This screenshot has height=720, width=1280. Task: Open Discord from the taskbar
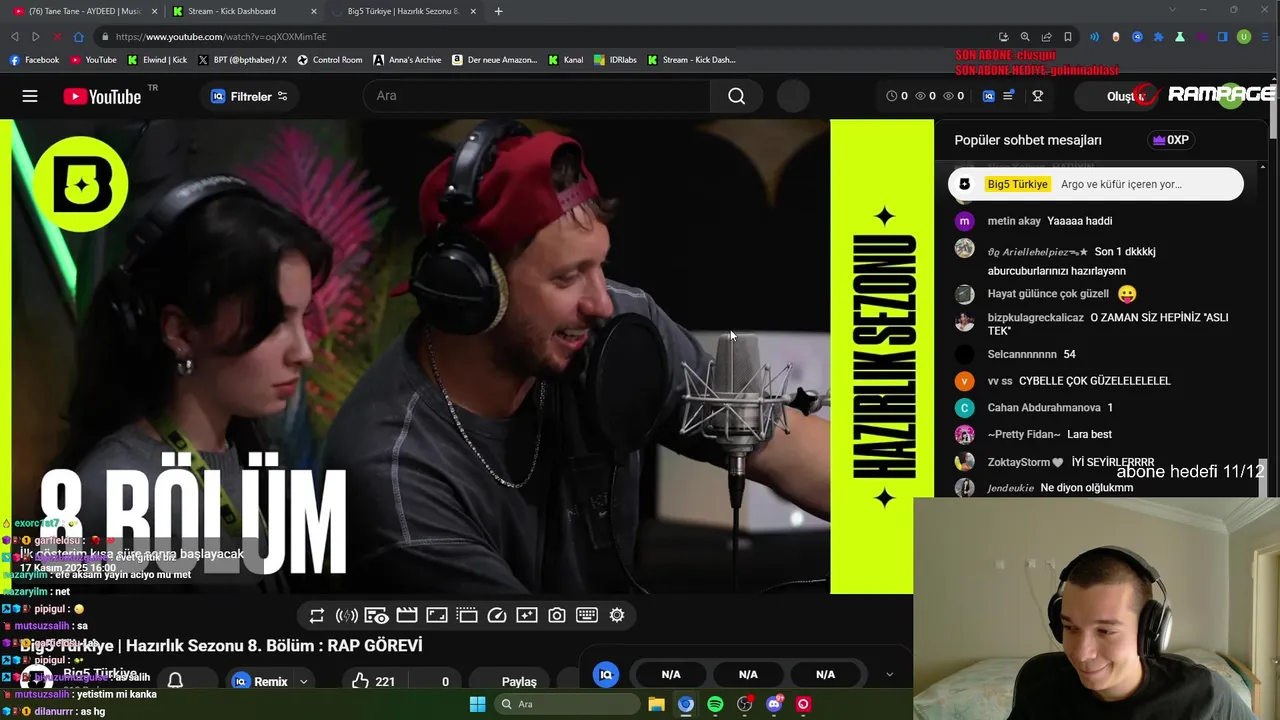pyautogui.click(x=774, y=704)
